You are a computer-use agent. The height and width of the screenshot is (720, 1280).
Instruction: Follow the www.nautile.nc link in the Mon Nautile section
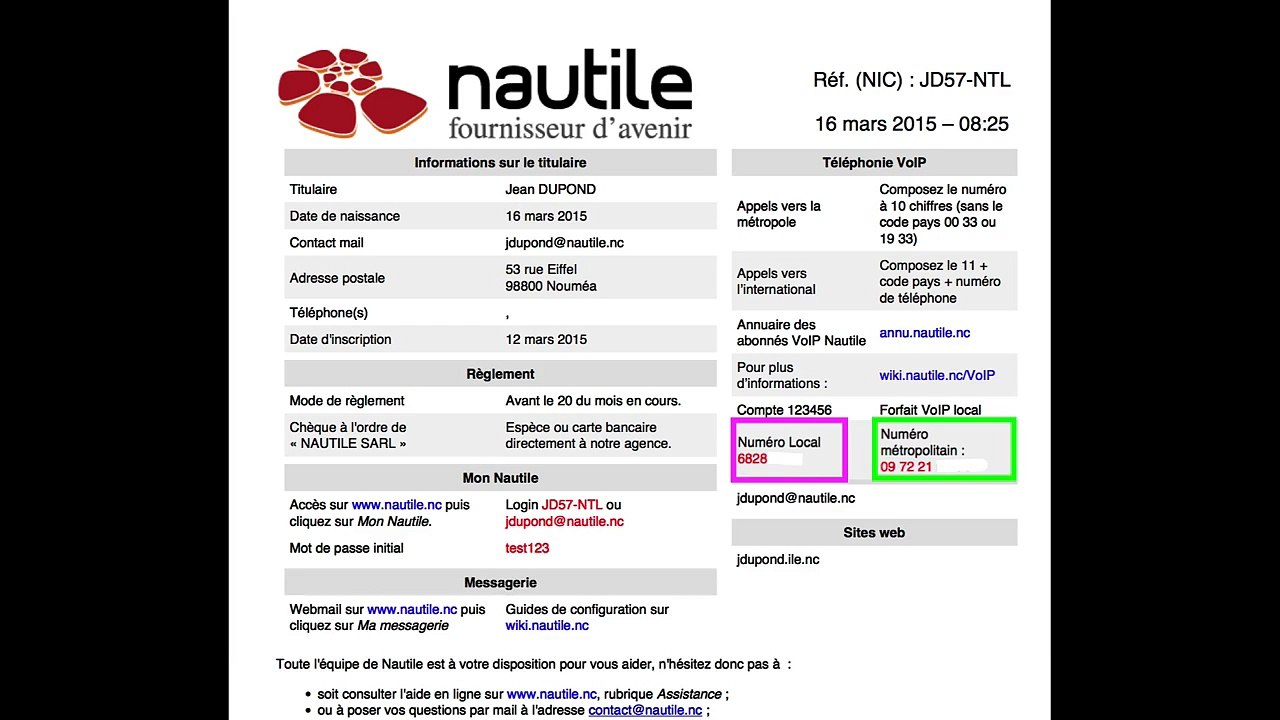click(396, 505)
